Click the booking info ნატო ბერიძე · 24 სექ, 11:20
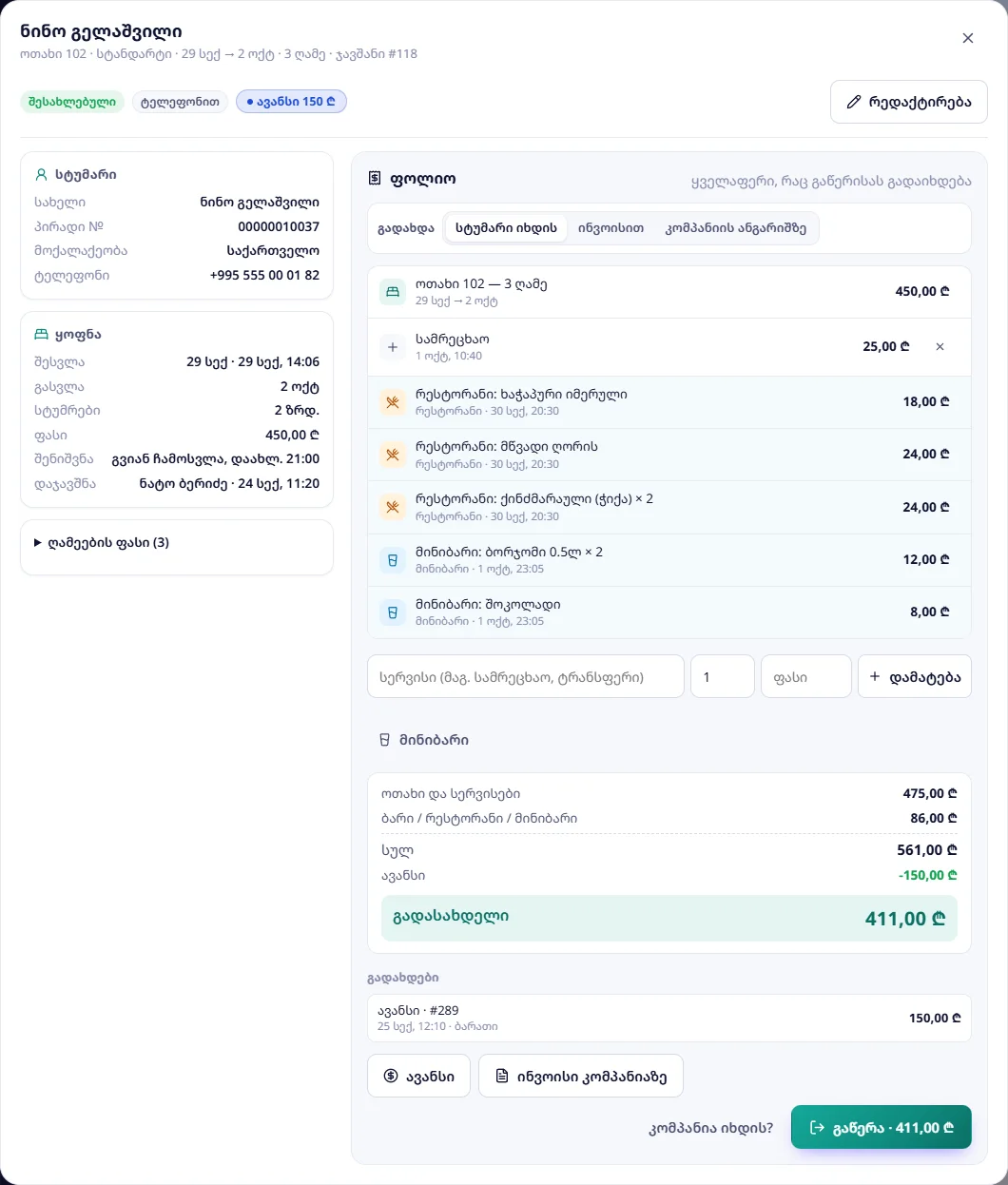 (x=229, y=483)
